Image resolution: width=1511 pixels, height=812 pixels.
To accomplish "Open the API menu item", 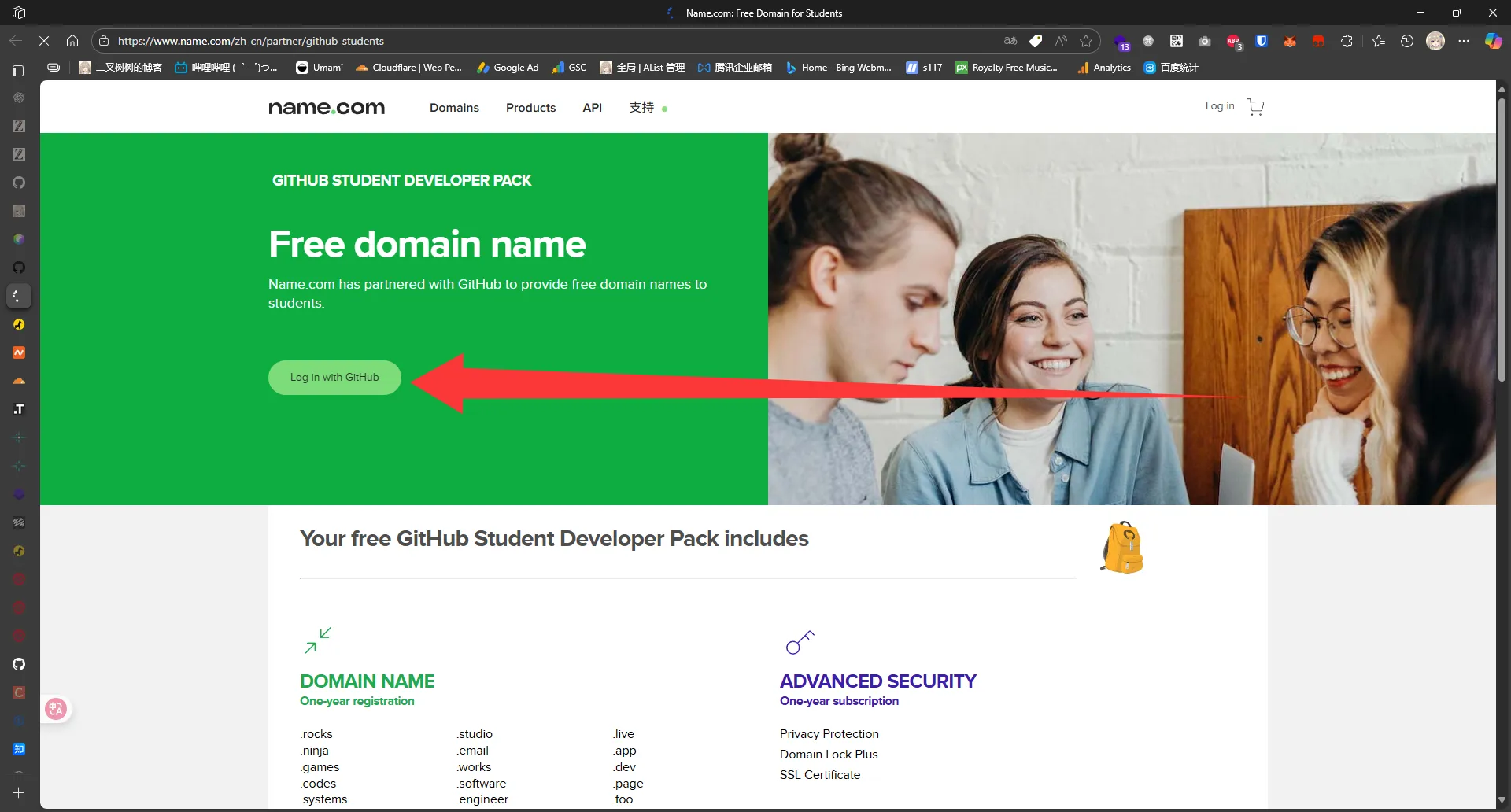I will (592, 108).
